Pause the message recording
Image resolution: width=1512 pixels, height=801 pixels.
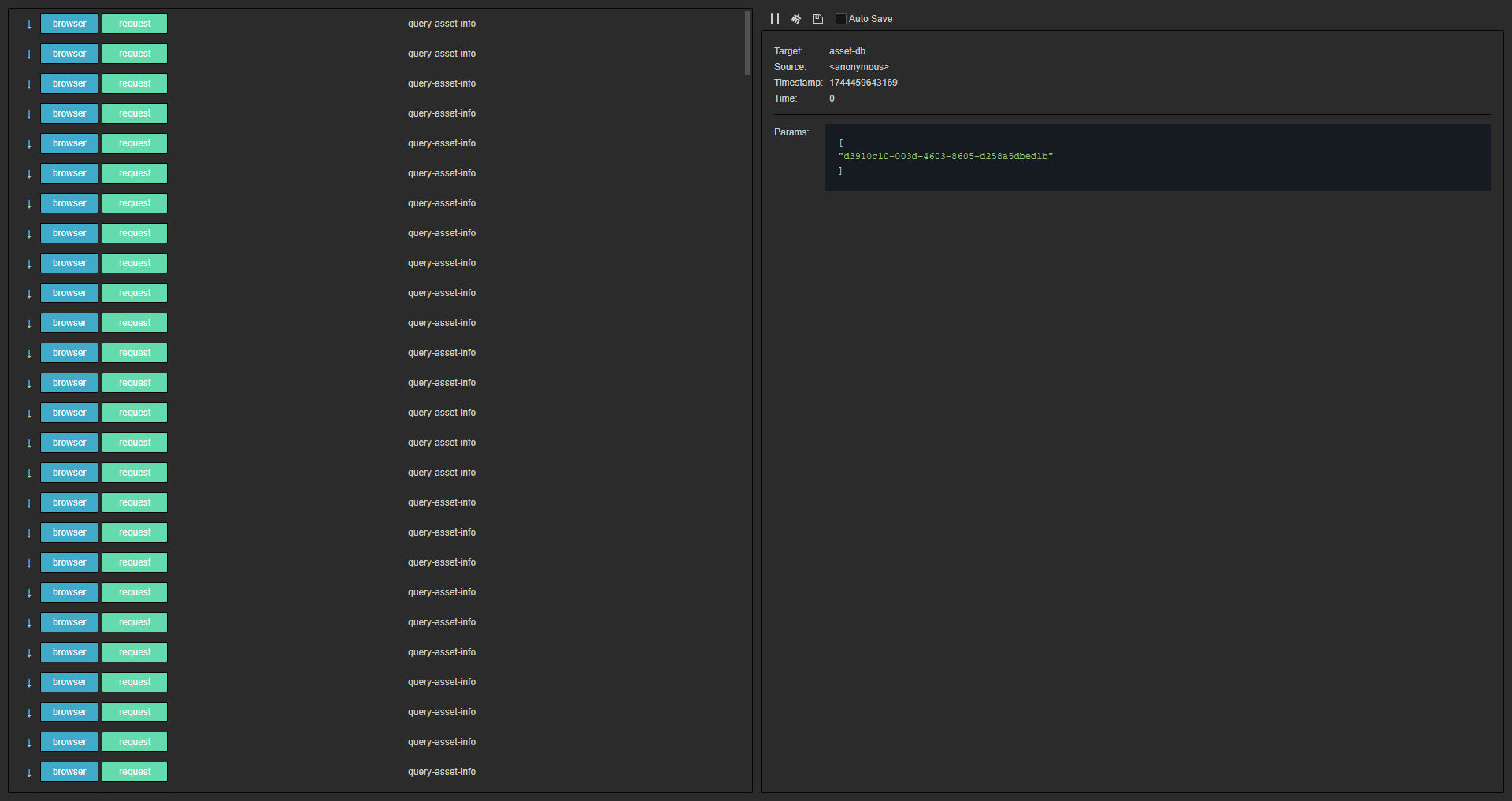(x=775, y=19)
